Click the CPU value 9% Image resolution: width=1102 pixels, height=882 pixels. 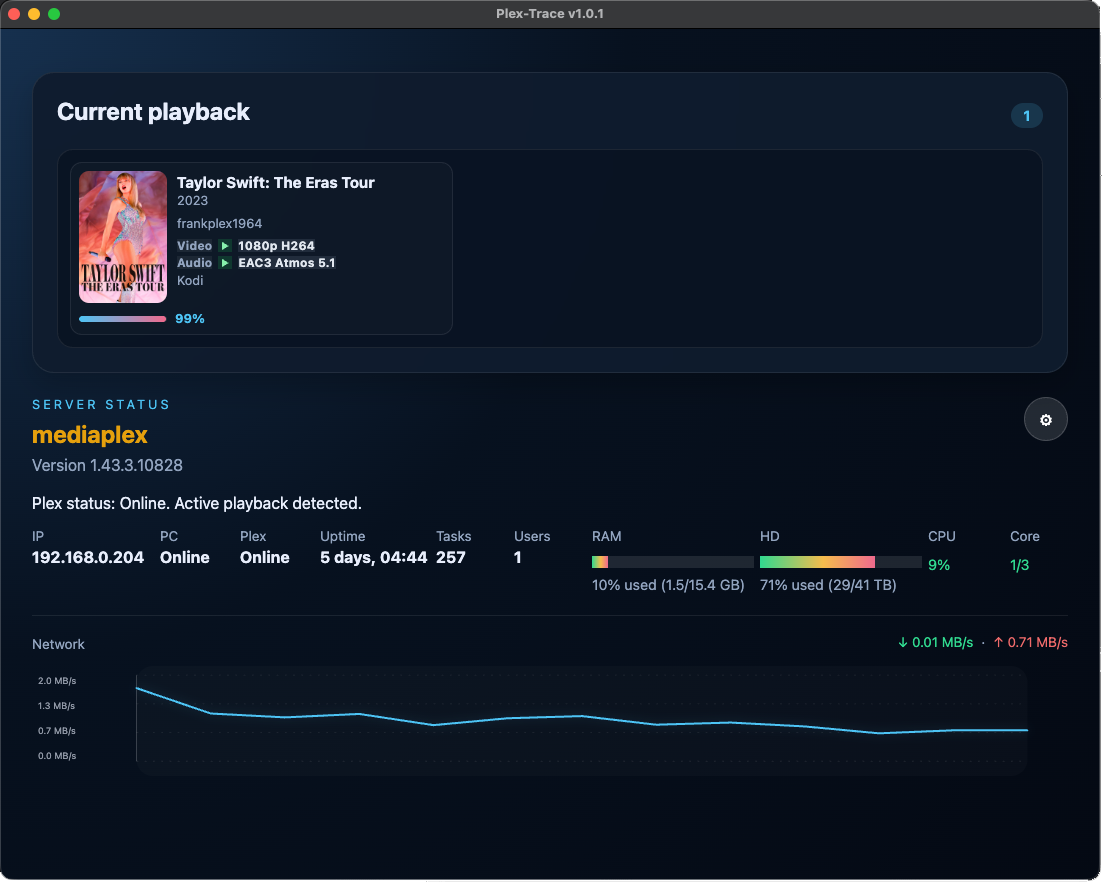(939, 565)
